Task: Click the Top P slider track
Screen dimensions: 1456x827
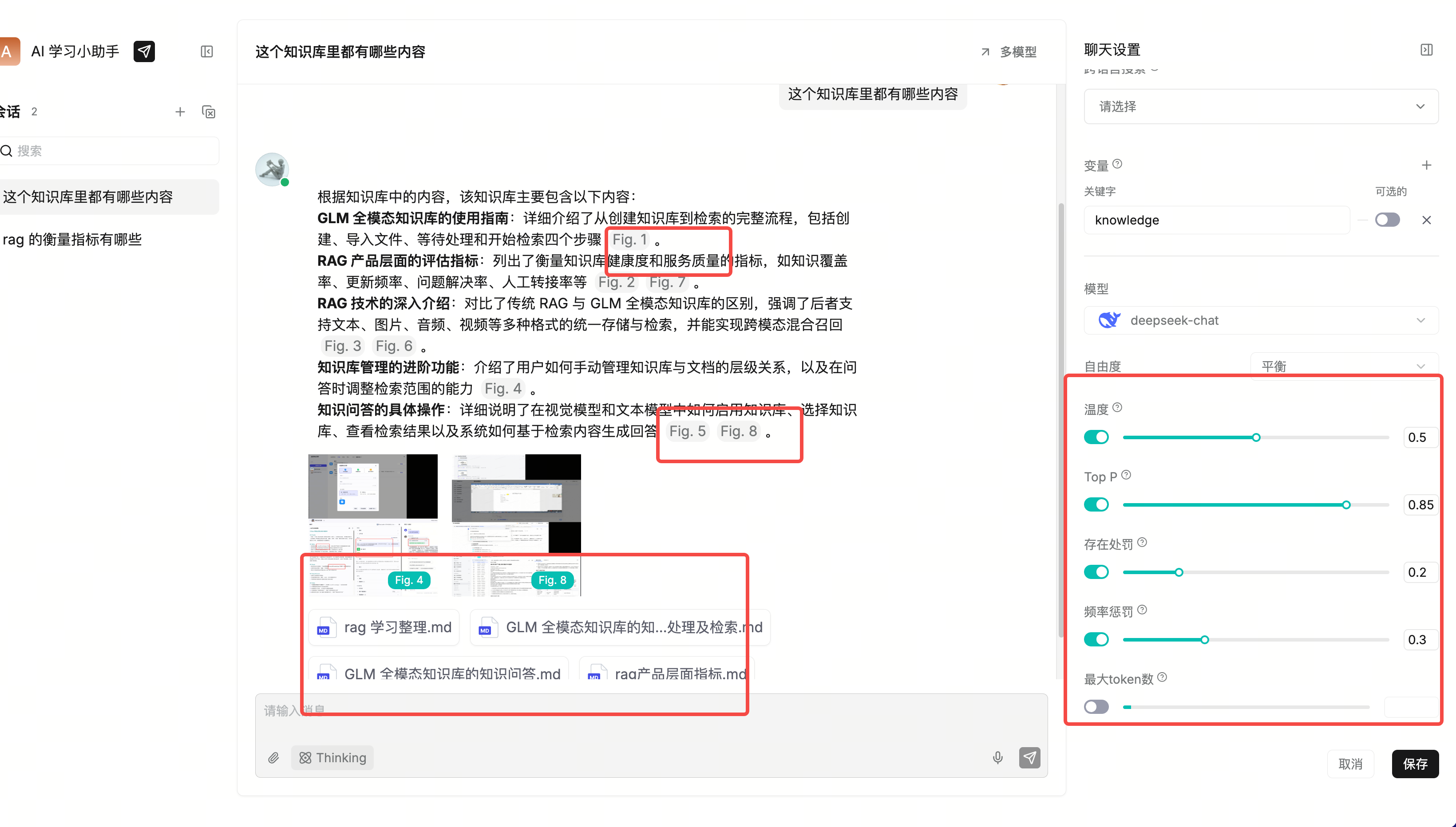Action: point(1256,505)
